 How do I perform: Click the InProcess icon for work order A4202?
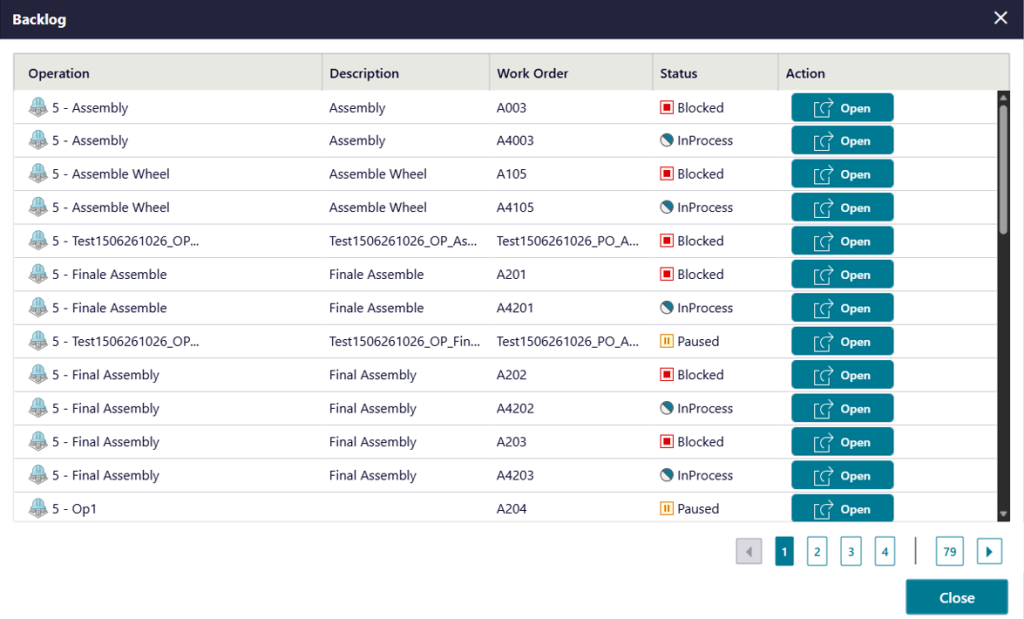[x=666, y=408]
